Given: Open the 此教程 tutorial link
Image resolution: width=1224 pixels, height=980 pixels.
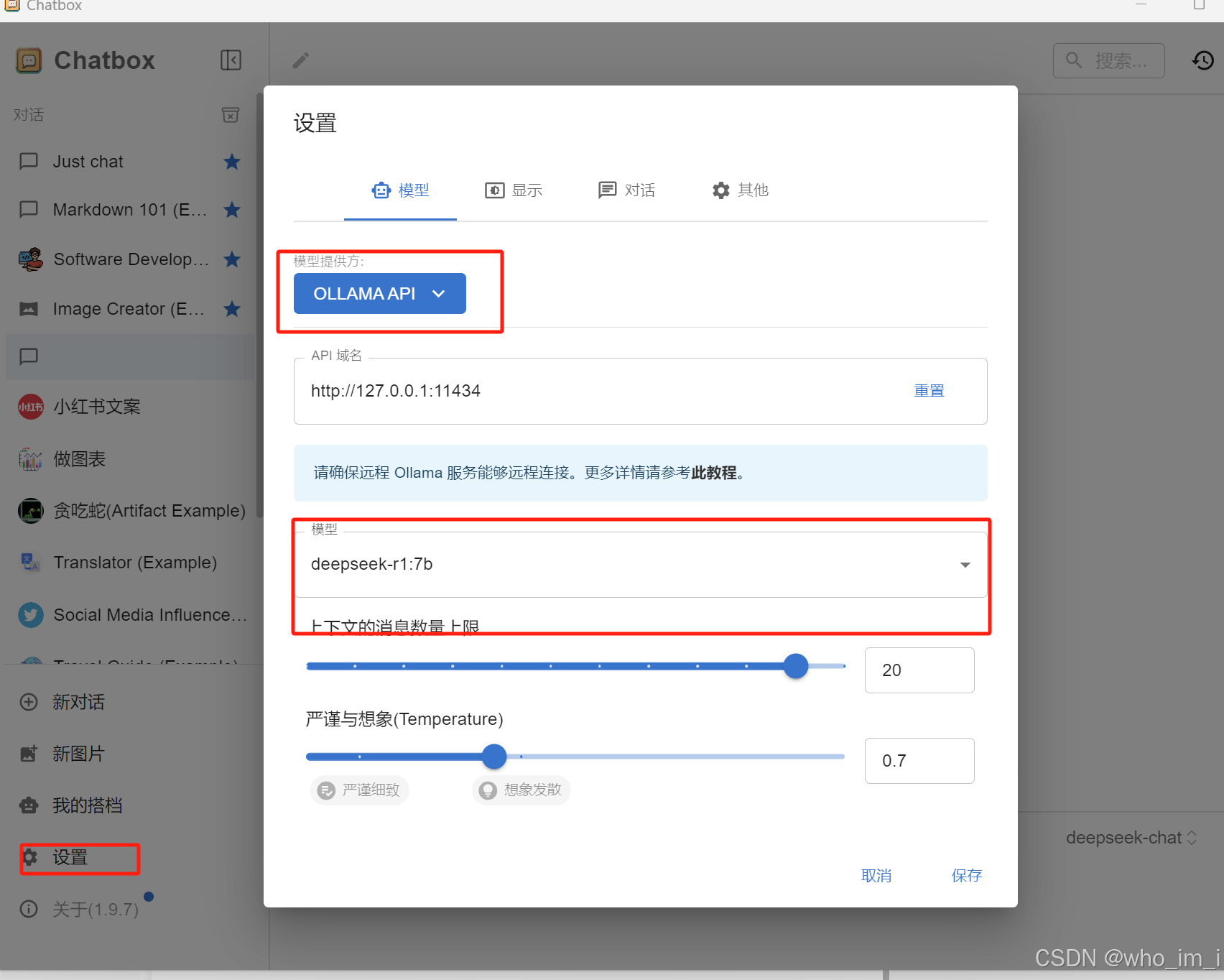Looking at the screenshot, I should [713, 473].
